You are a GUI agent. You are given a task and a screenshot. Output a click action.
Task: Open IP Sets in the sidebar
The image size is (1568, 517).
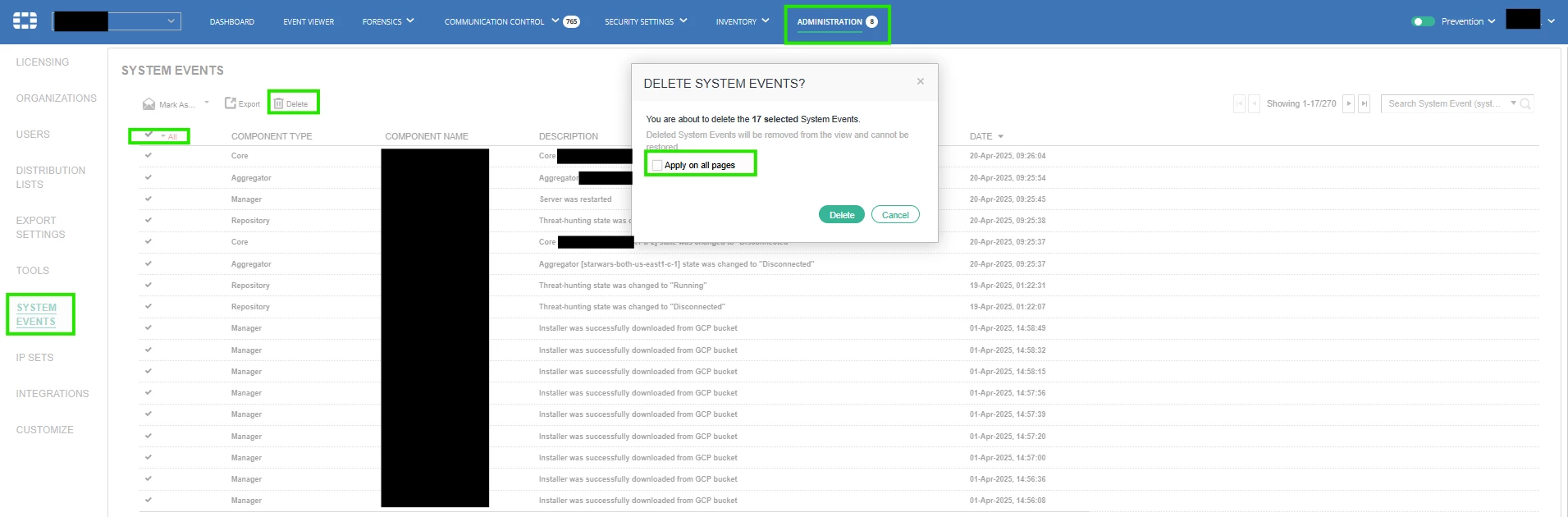point(34,358)
